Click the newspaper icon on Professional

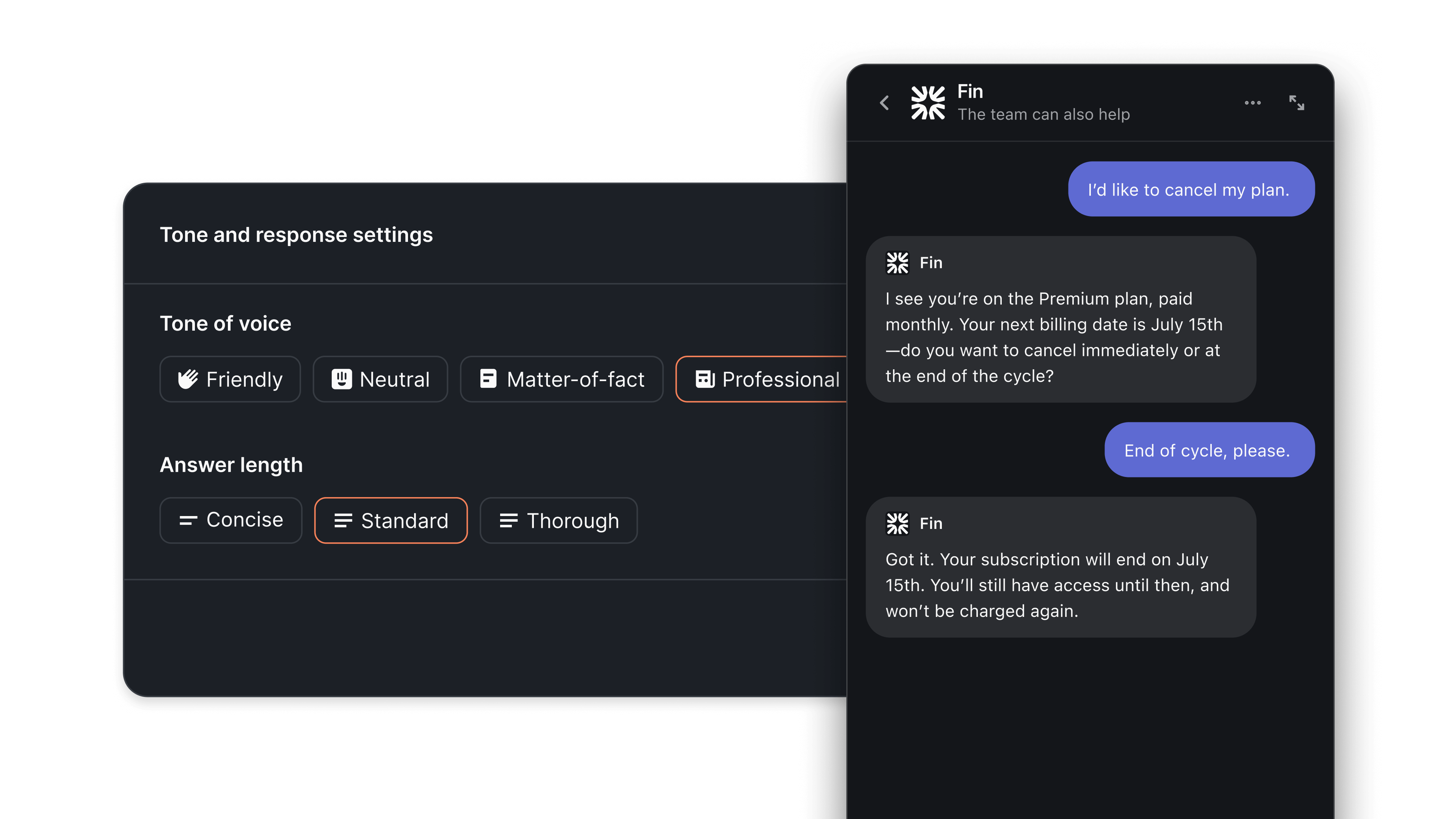pyautogui.click(x=705, y=379)
